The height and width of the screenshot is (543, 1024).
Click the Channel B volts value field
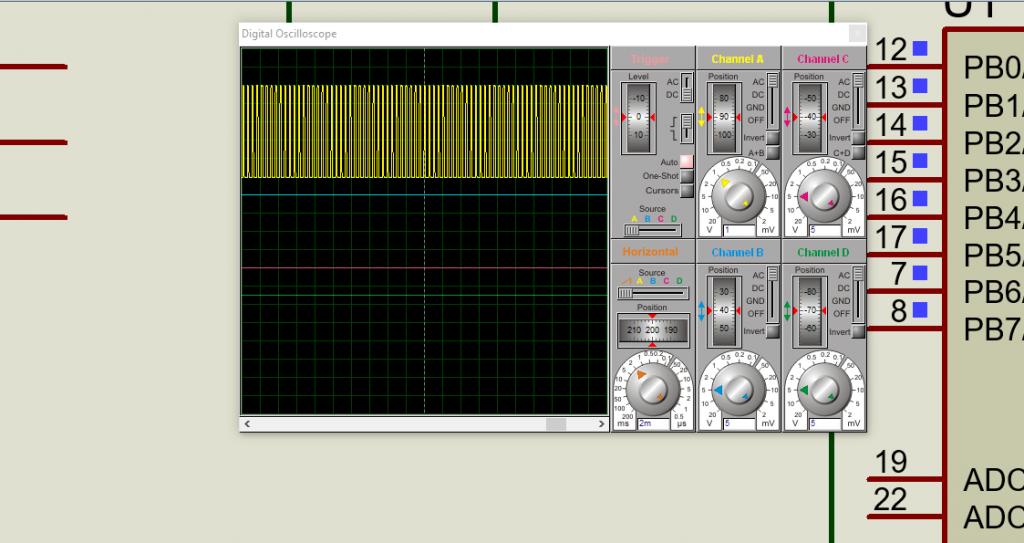pos(739,423)
